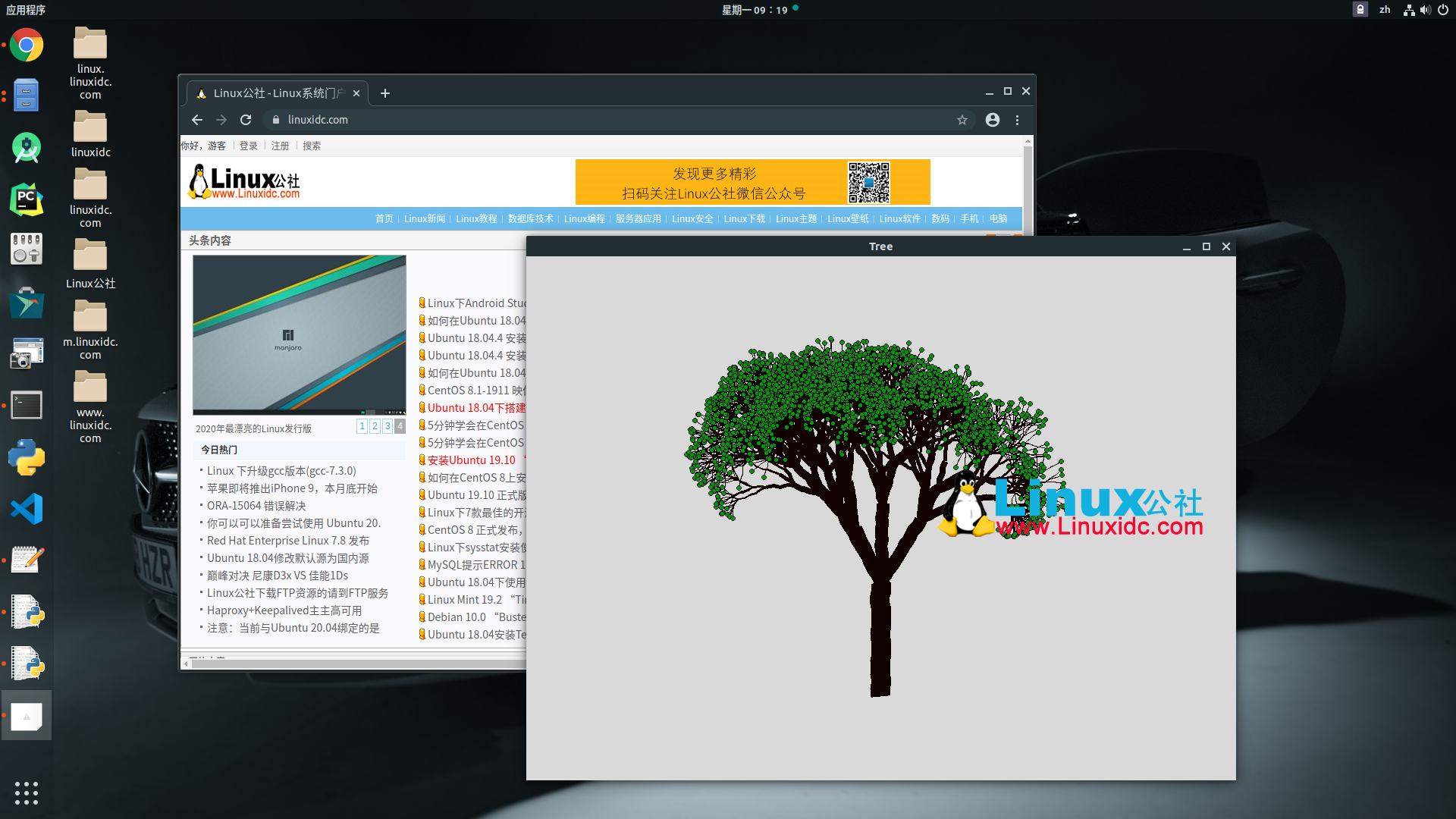Open caption 2020年最漂亮的Linux发行版

tap(253, 428)
